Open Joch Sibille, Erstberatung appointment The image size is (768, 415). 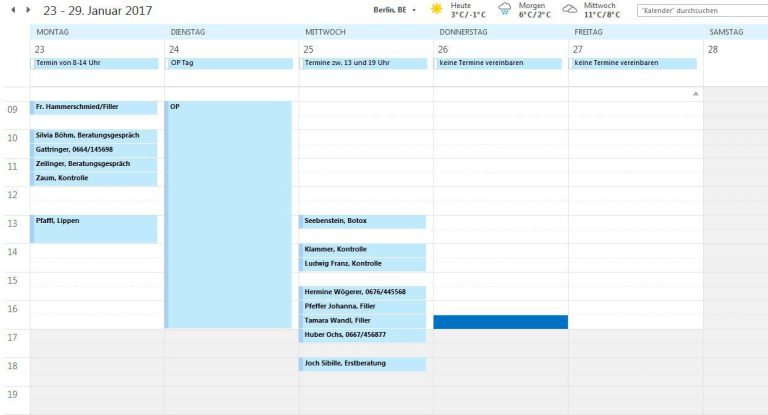pyautogui.click(x=363, y=364)
